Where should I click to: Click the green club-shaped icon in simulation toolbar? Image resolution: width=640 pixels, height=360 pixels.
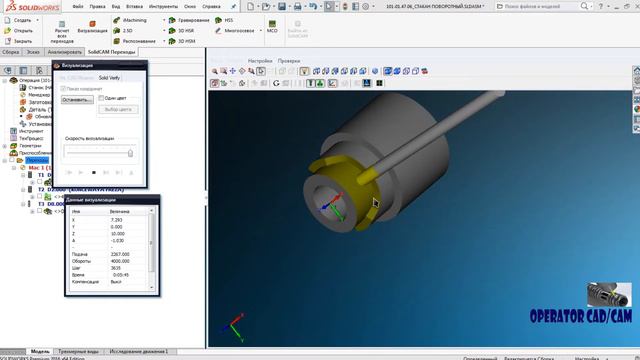pos(320,83)
